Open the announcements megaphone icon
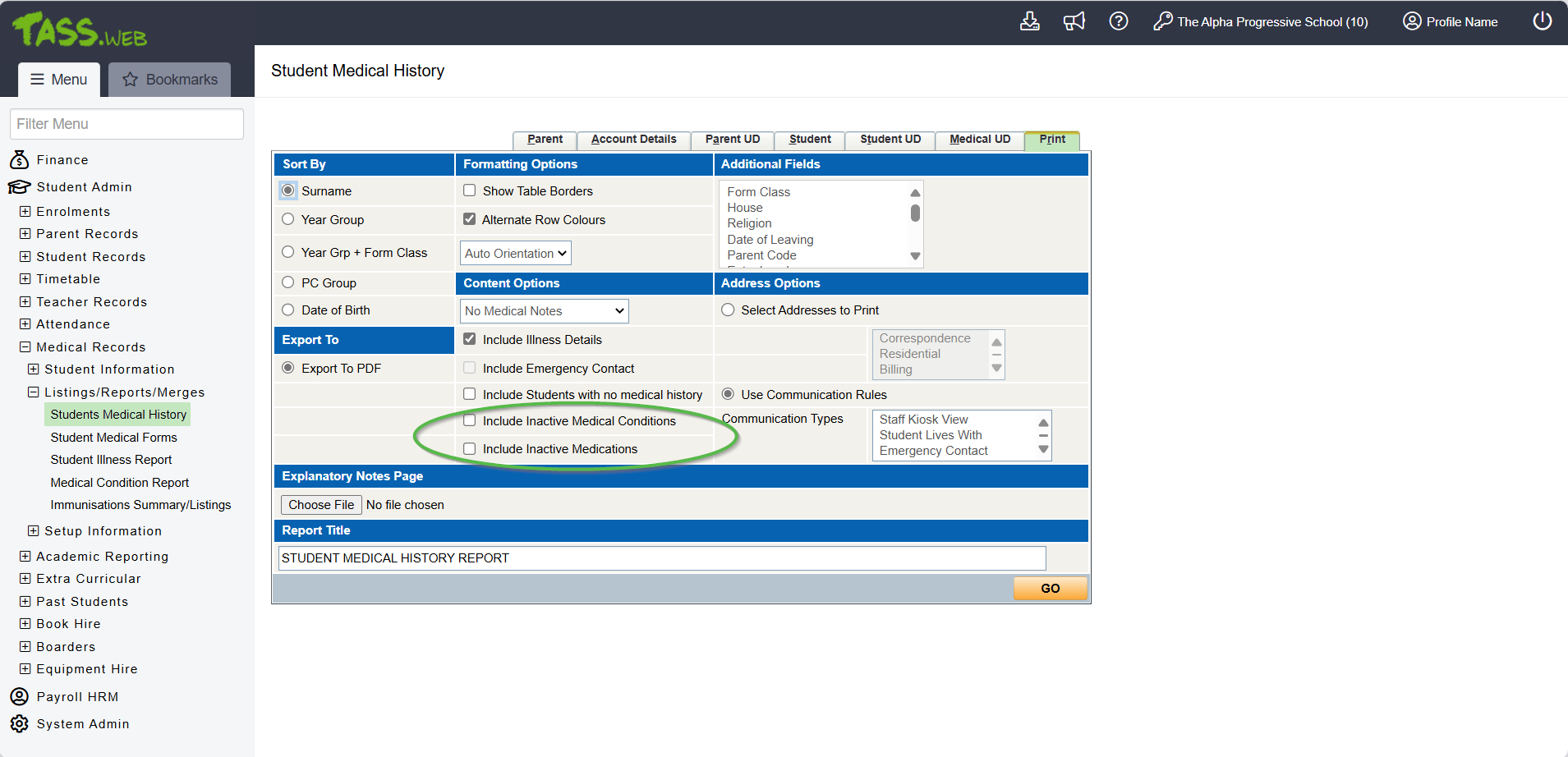Screen dimensions: 1568x757 click(1074, 21)
